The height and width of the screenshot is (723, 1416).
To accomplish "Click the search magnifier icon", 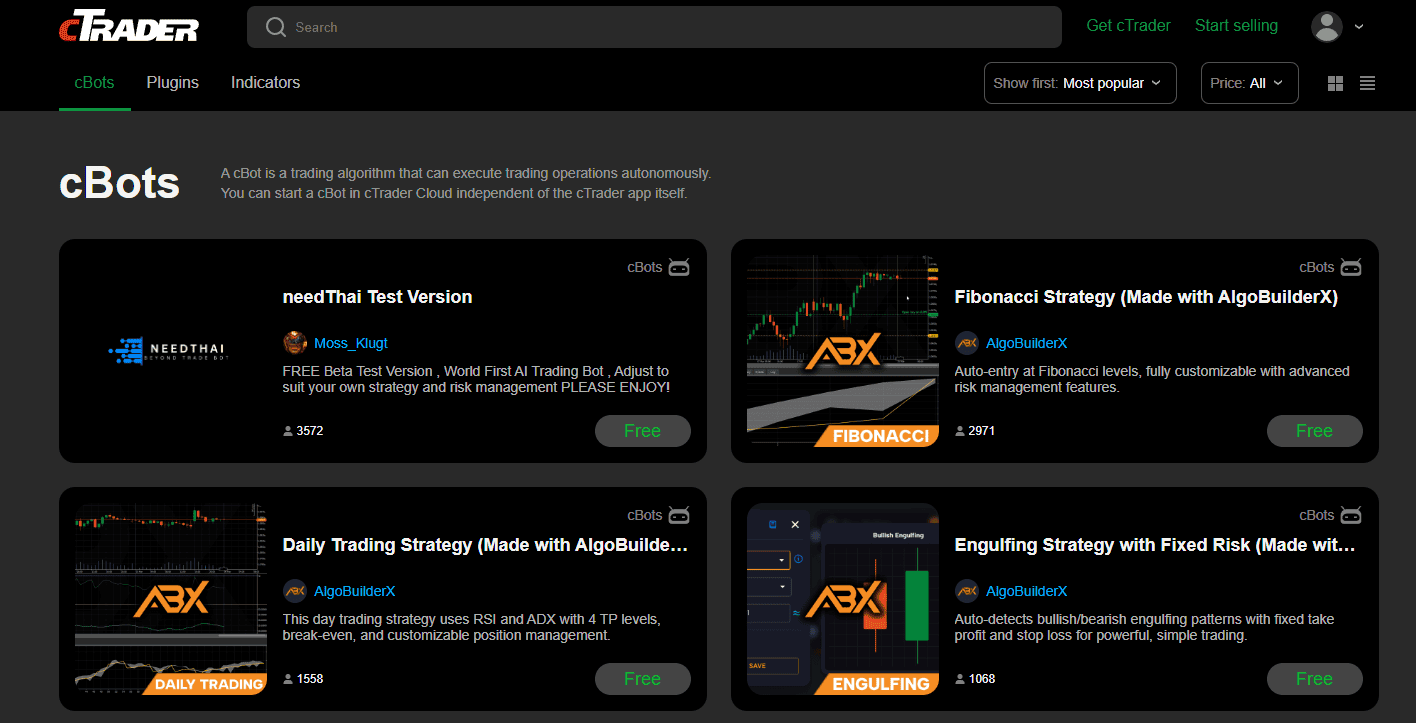I will [x=276, y=27].
